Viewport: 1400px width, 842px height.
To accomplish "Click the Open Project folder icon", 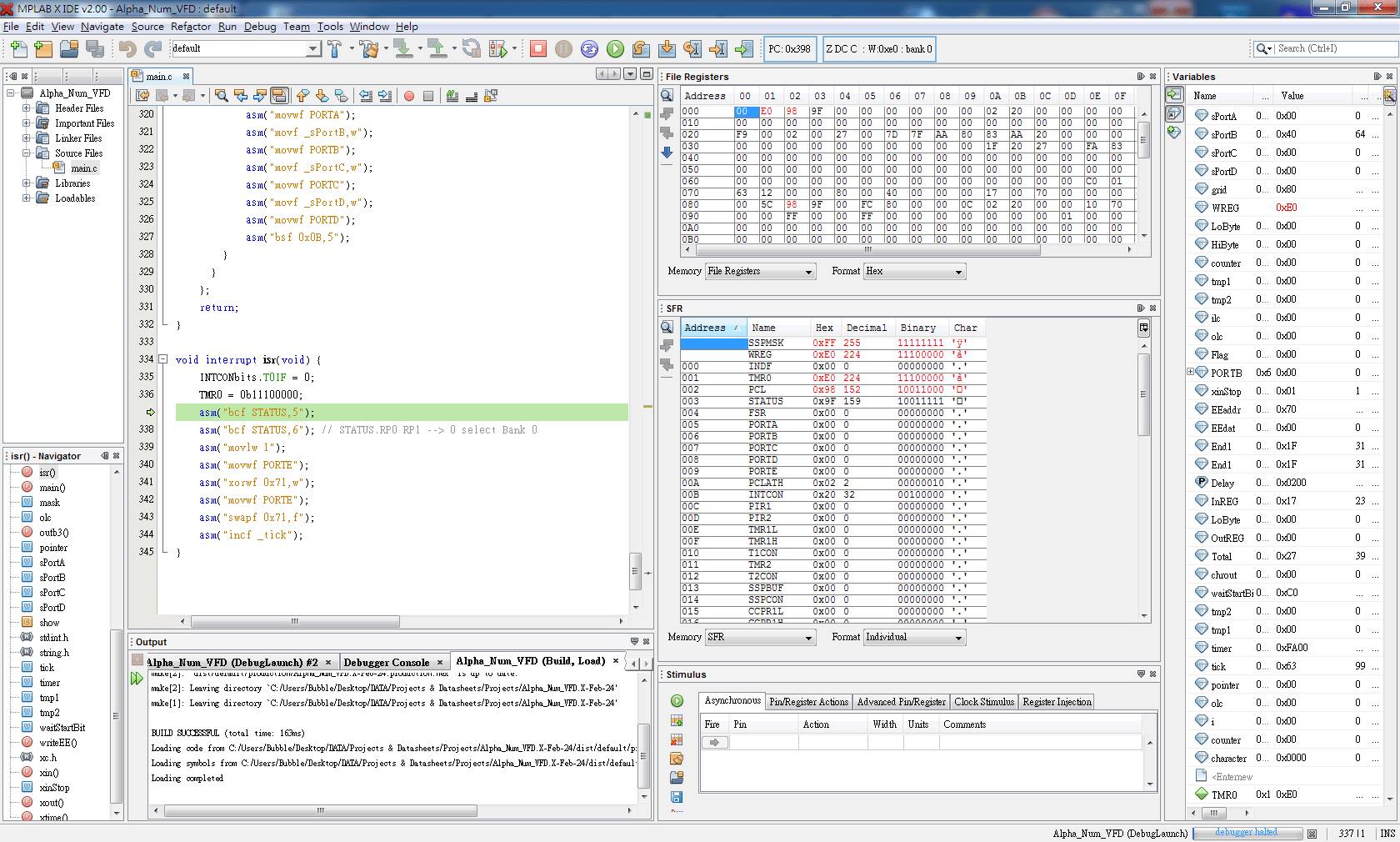I will pyautogui.click(x=69, y=48).
